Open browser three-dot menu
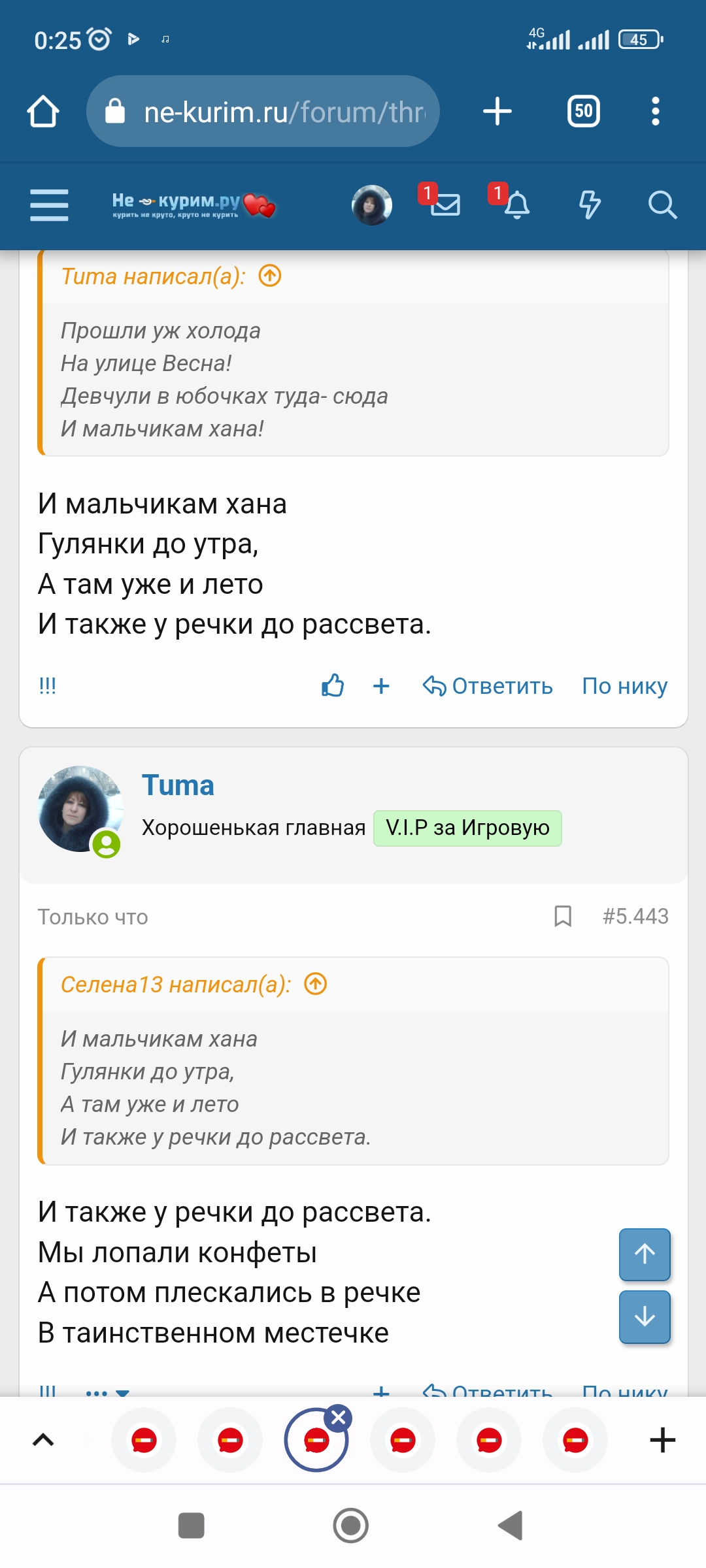706x1568 pixels. tap(655, 111)
